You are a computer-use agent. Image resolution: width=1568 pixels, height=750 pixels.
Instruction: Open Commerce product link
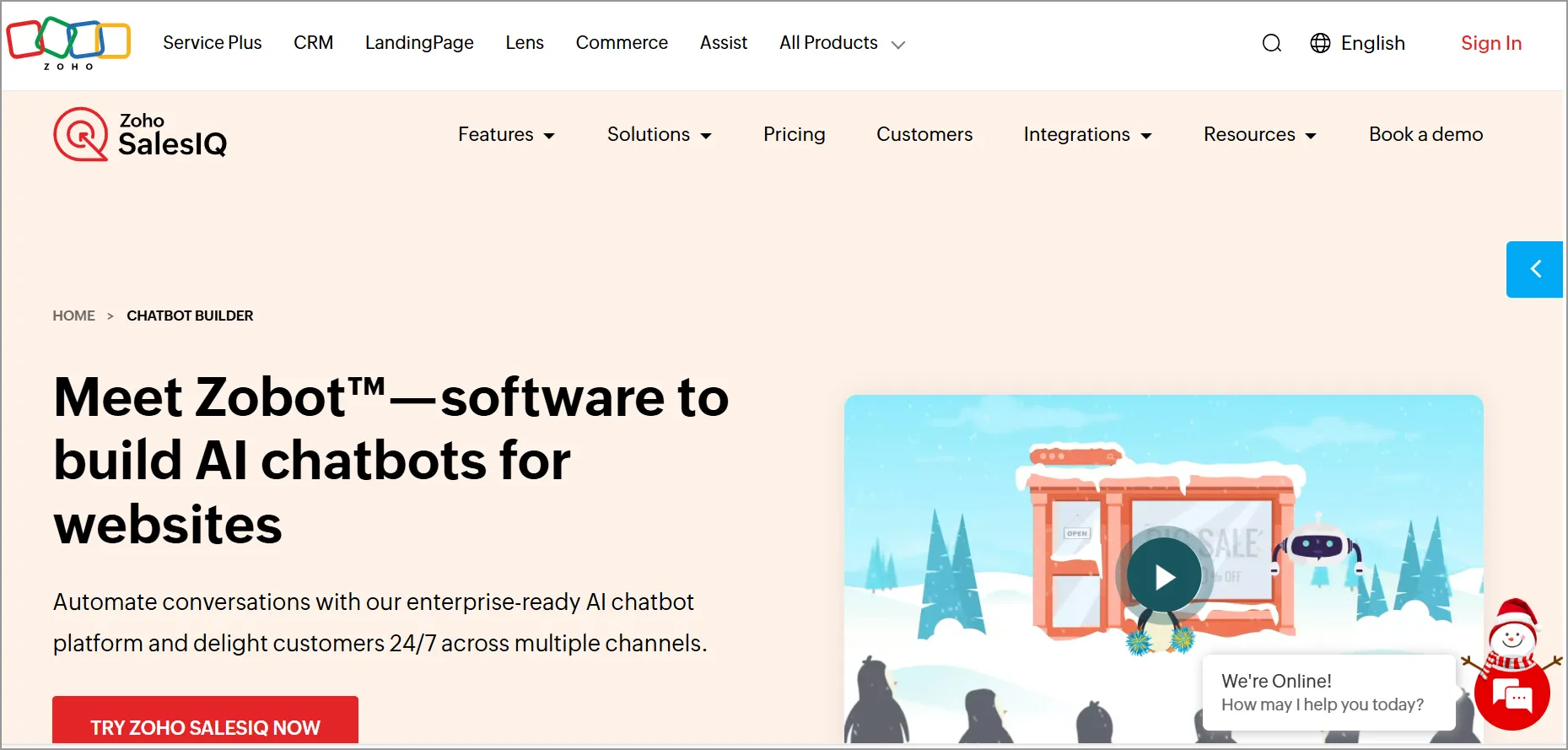tap(622, 43)
